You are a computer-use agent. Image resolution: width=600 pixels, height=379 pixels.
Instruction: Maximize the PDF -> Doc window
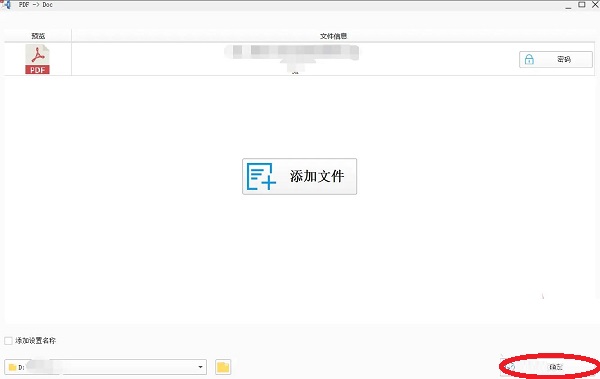(582, 5)
